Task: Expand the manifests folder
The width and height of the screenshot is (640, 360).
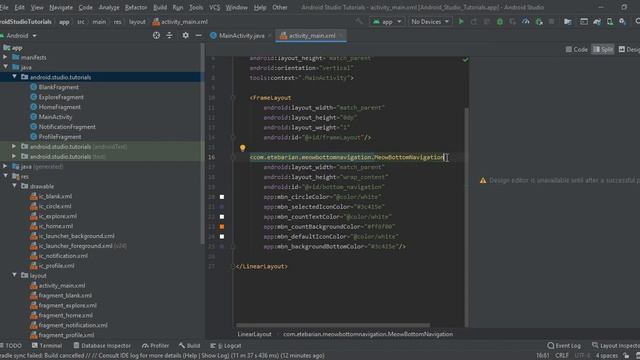Action: click(5, 57)
